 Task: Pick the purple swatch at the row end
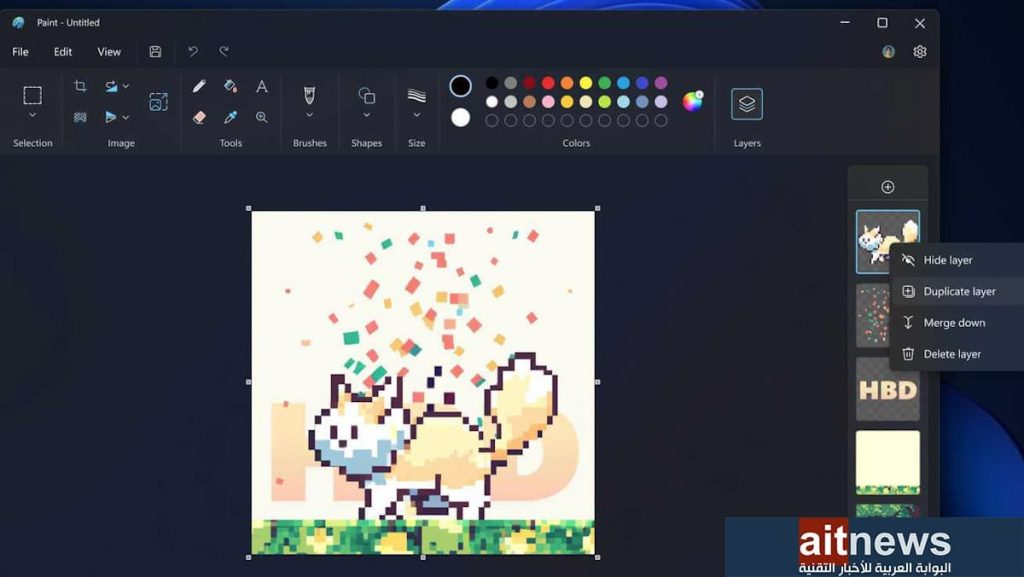pos(661,83)
